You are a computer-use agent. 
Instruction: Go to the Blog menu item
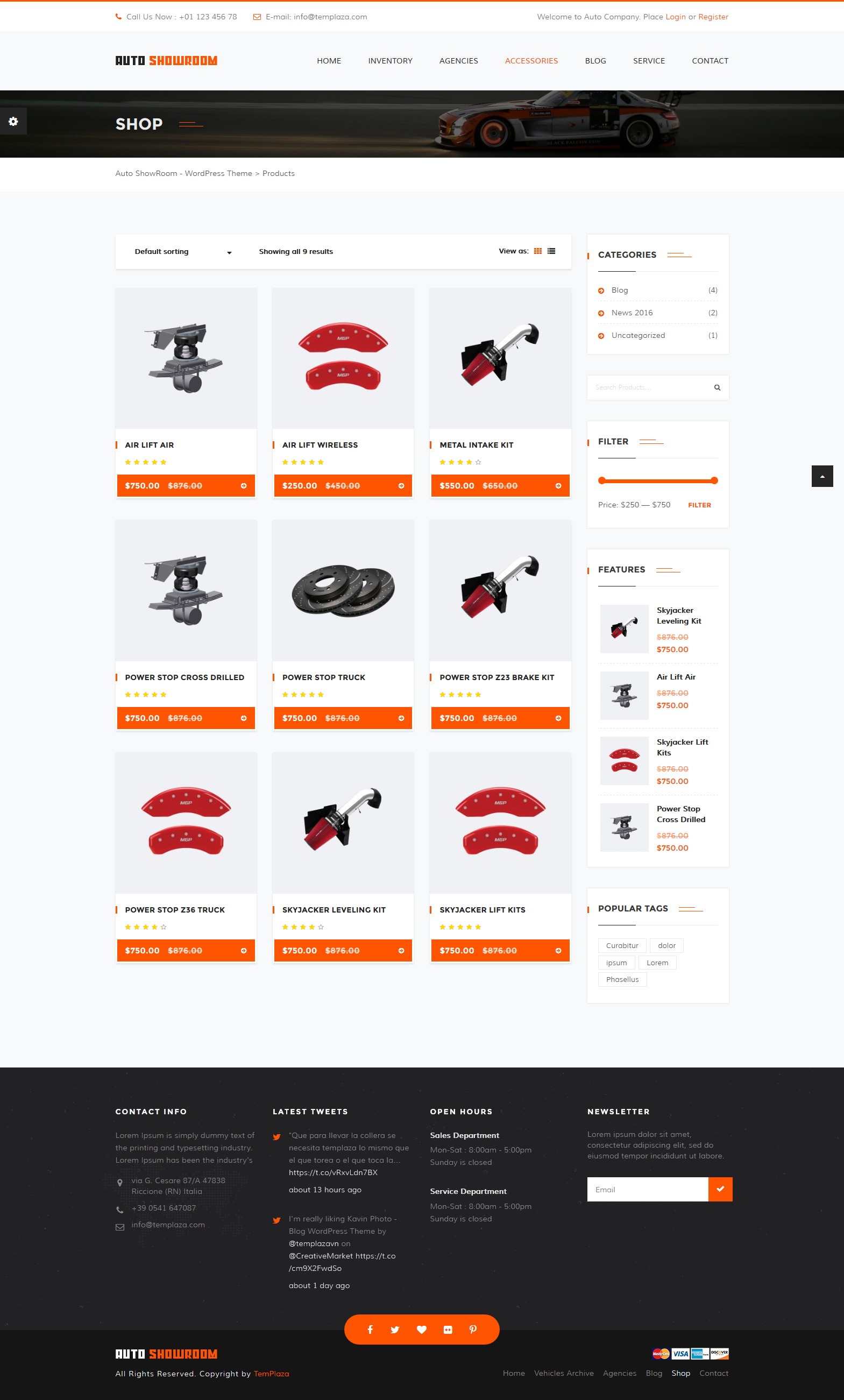tap(595, 61)
